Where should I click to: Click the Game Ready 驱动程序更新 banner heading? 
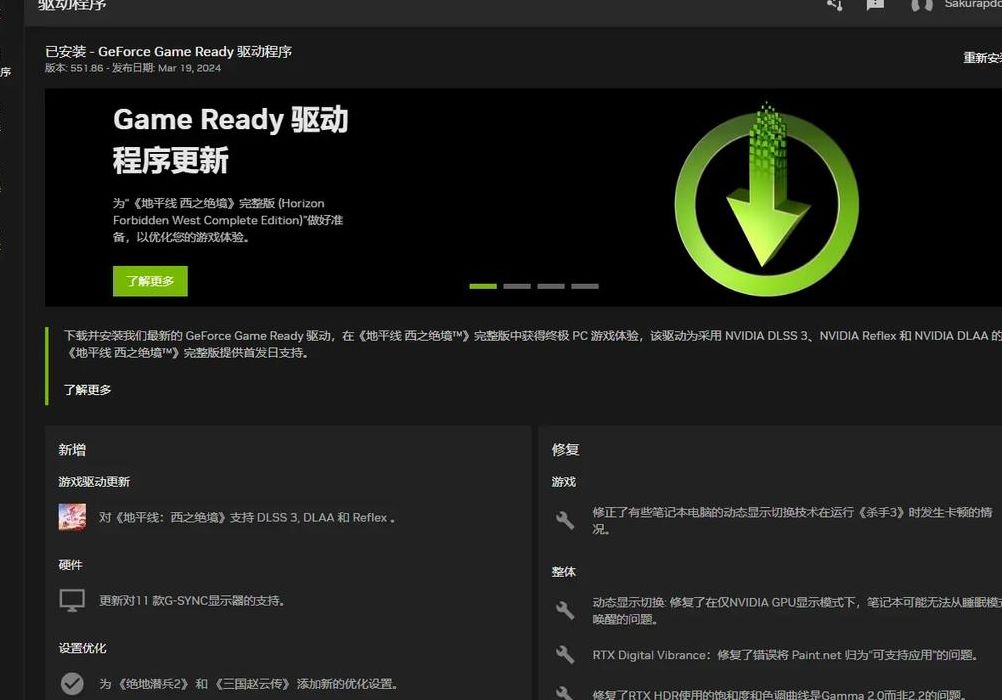click(231, 140)
